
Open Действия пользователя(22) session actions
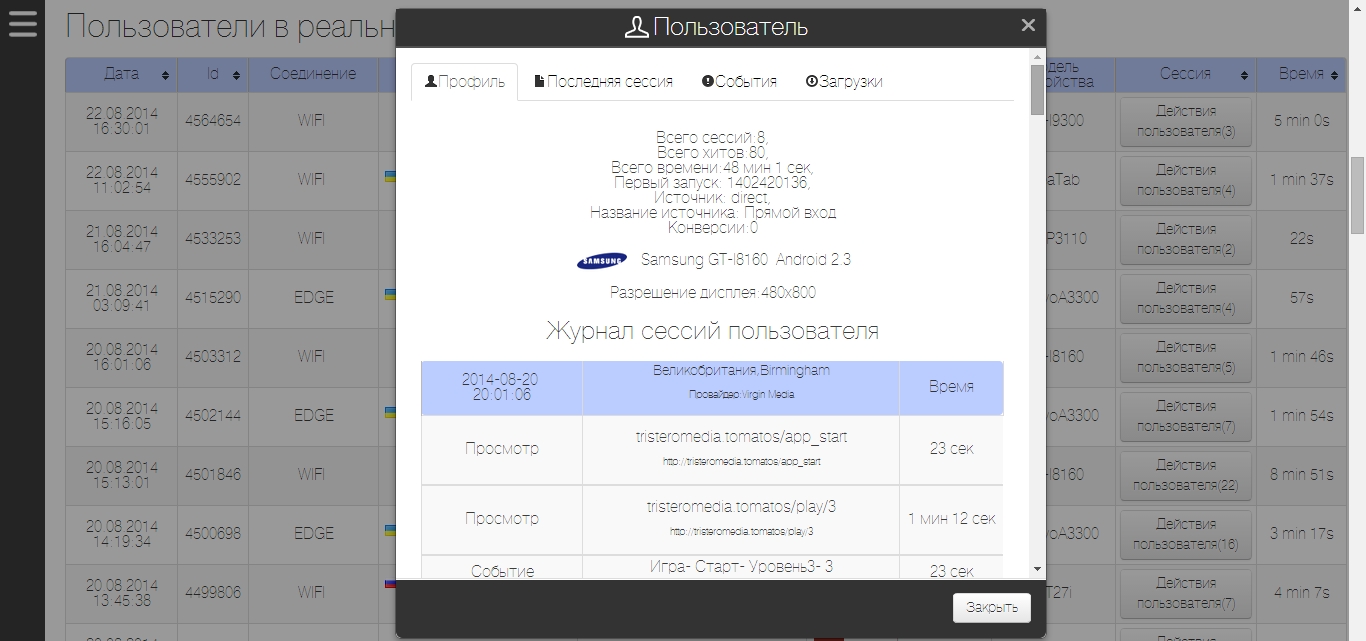(1185, 476)
